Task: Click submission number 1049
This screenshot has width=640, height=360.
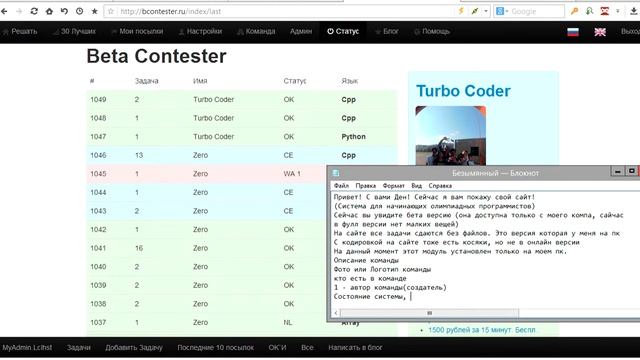Action: [x=98, y=100]
